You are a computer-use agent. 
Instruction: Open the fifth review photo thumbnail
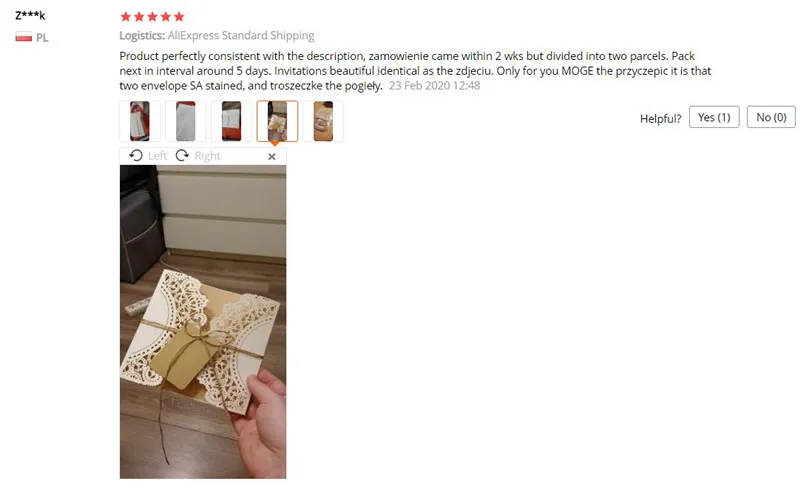(323, 121)
